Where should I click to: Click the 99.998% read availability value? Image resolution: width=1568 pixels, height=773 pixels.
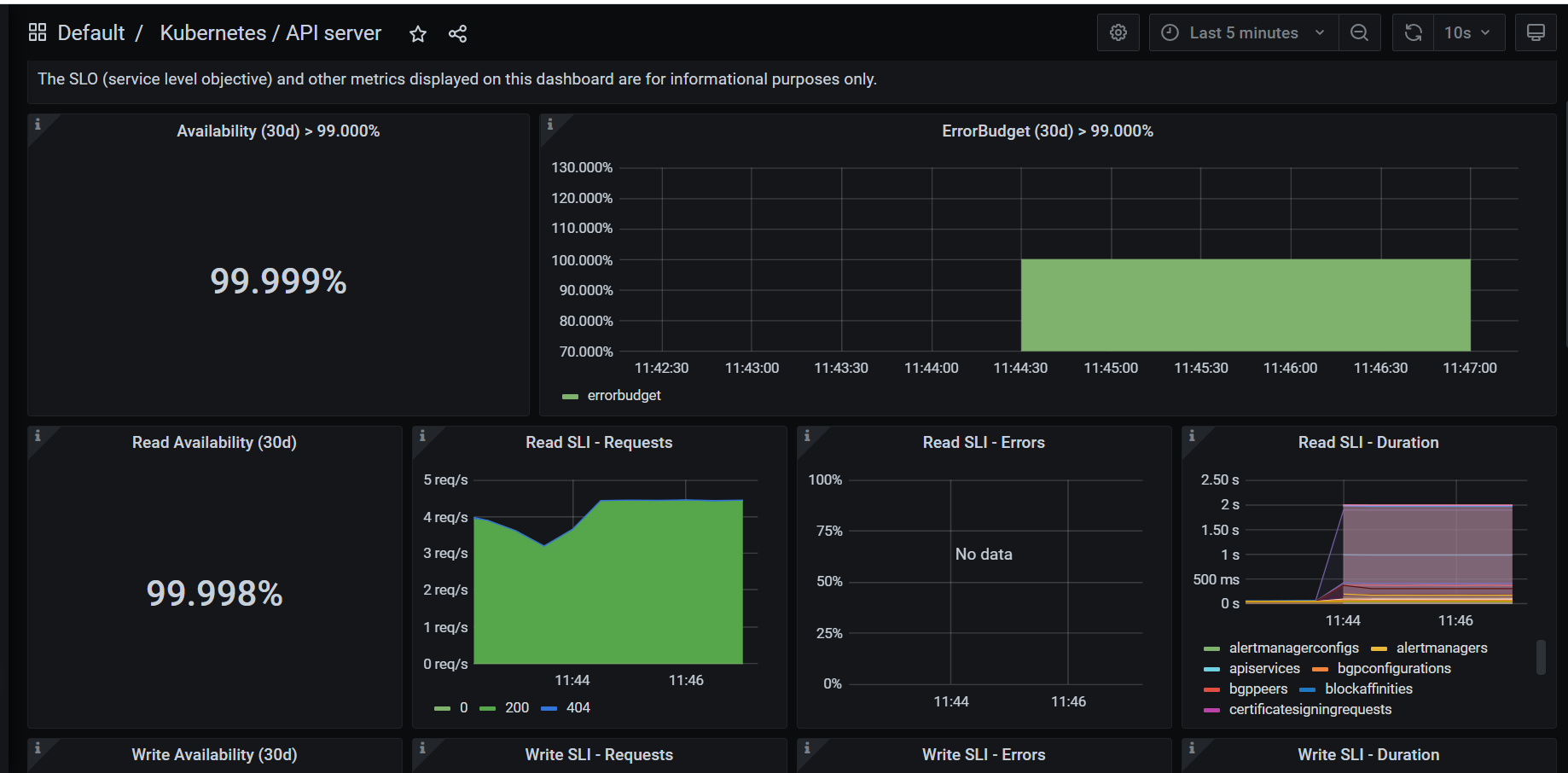[x=214, y=593]
